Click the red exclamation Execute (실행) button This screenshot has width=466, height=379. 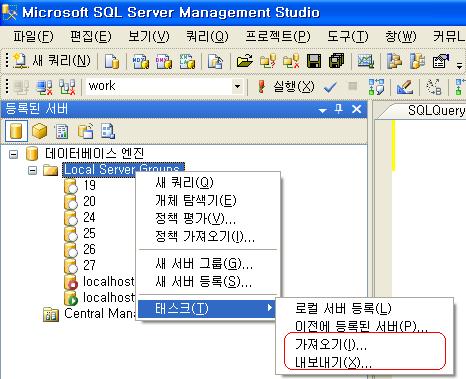tap(286, 87)
